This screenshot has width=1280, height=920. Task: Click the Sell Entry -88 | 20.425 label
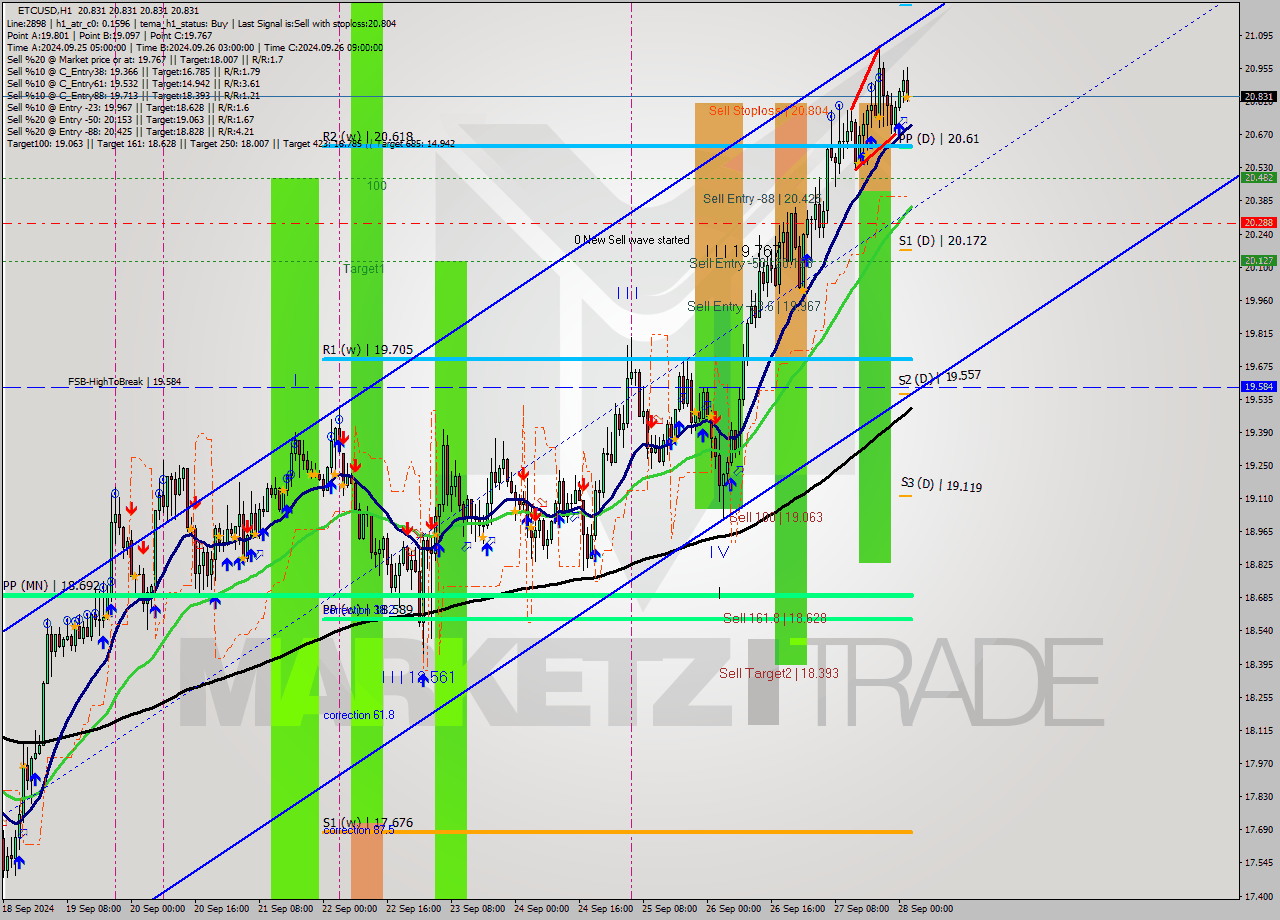(x=763, y=199)
